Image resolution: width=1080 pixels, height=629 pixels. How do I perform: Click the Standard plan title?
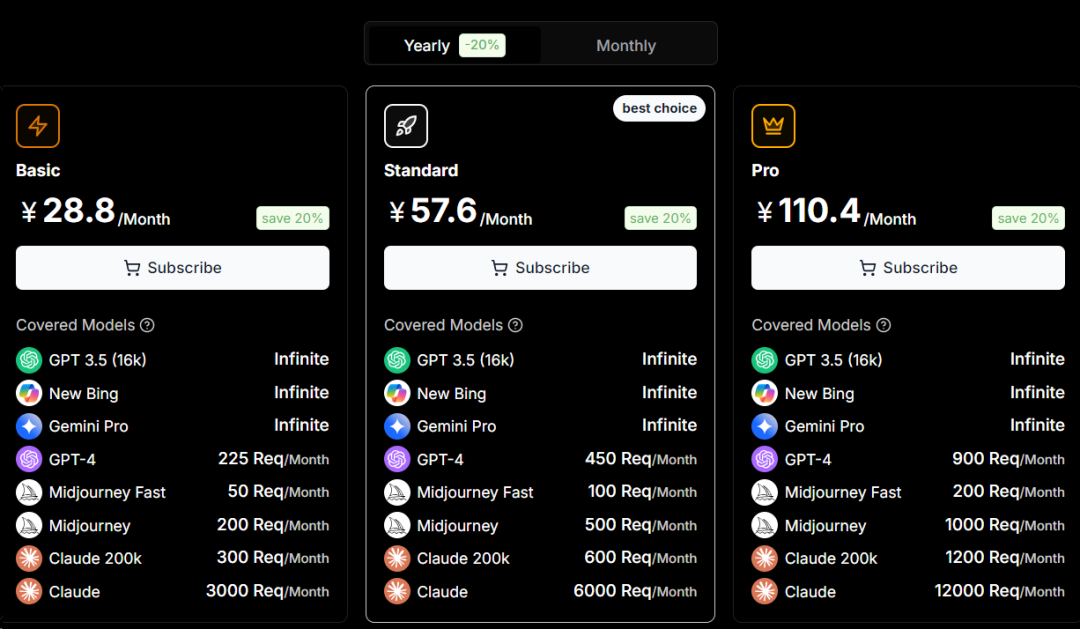pos(421,170)
